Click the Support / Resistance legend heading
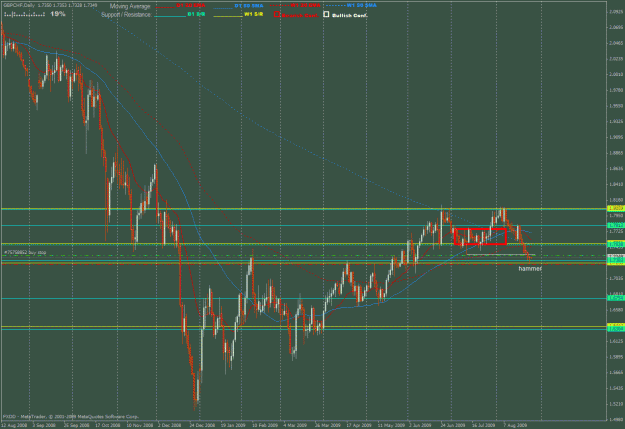The width and height of the screenshot is (625, 429). click(126, 15)
